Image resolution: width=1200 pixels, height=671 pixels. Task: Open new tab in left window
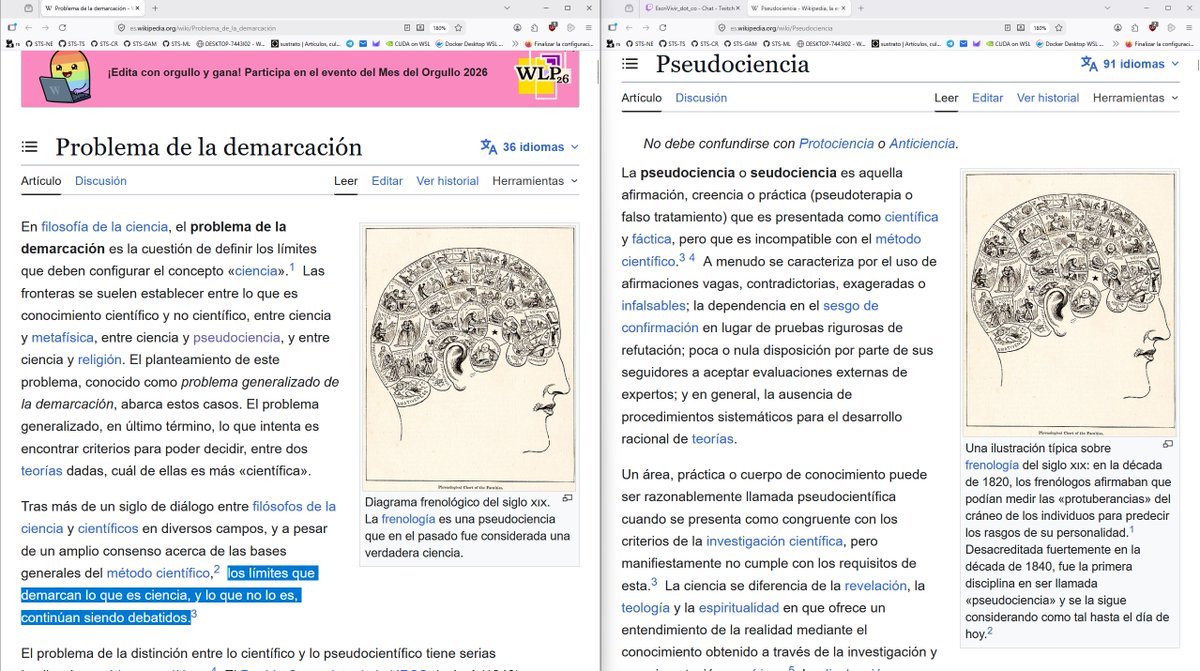coord(155,8)
